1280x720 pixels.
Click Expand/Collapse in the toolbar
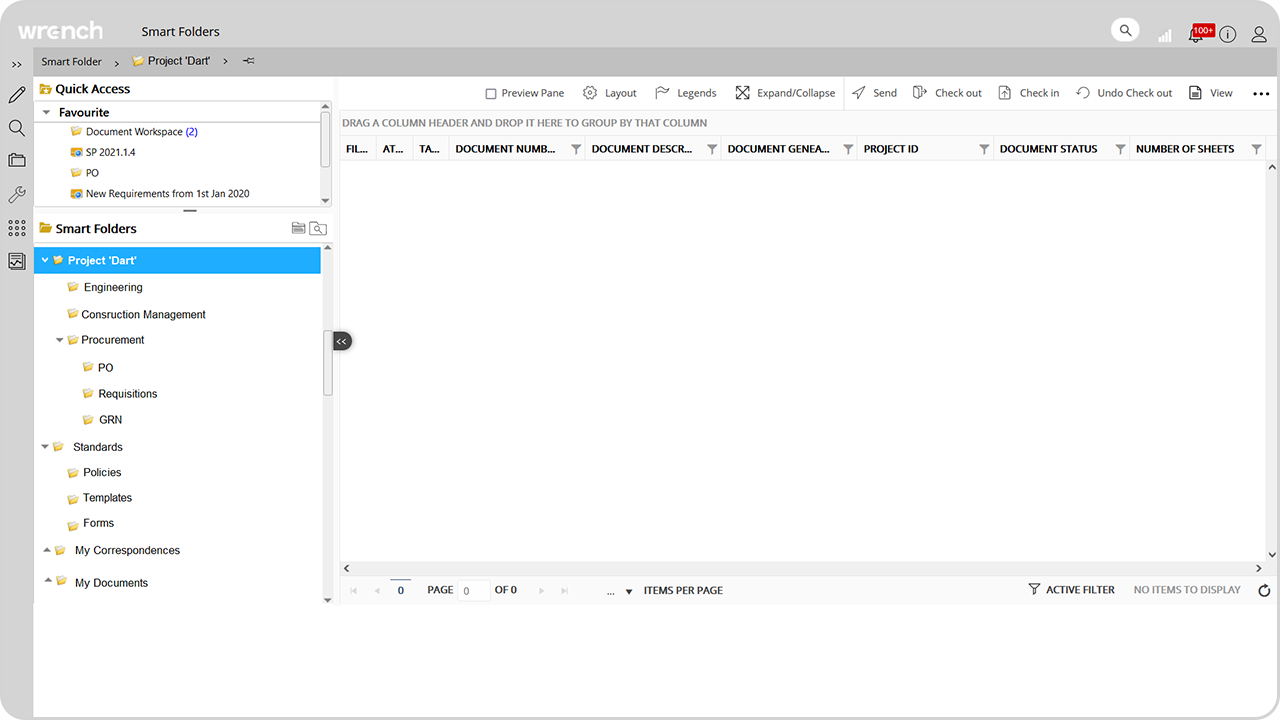[x=785, y=93]
